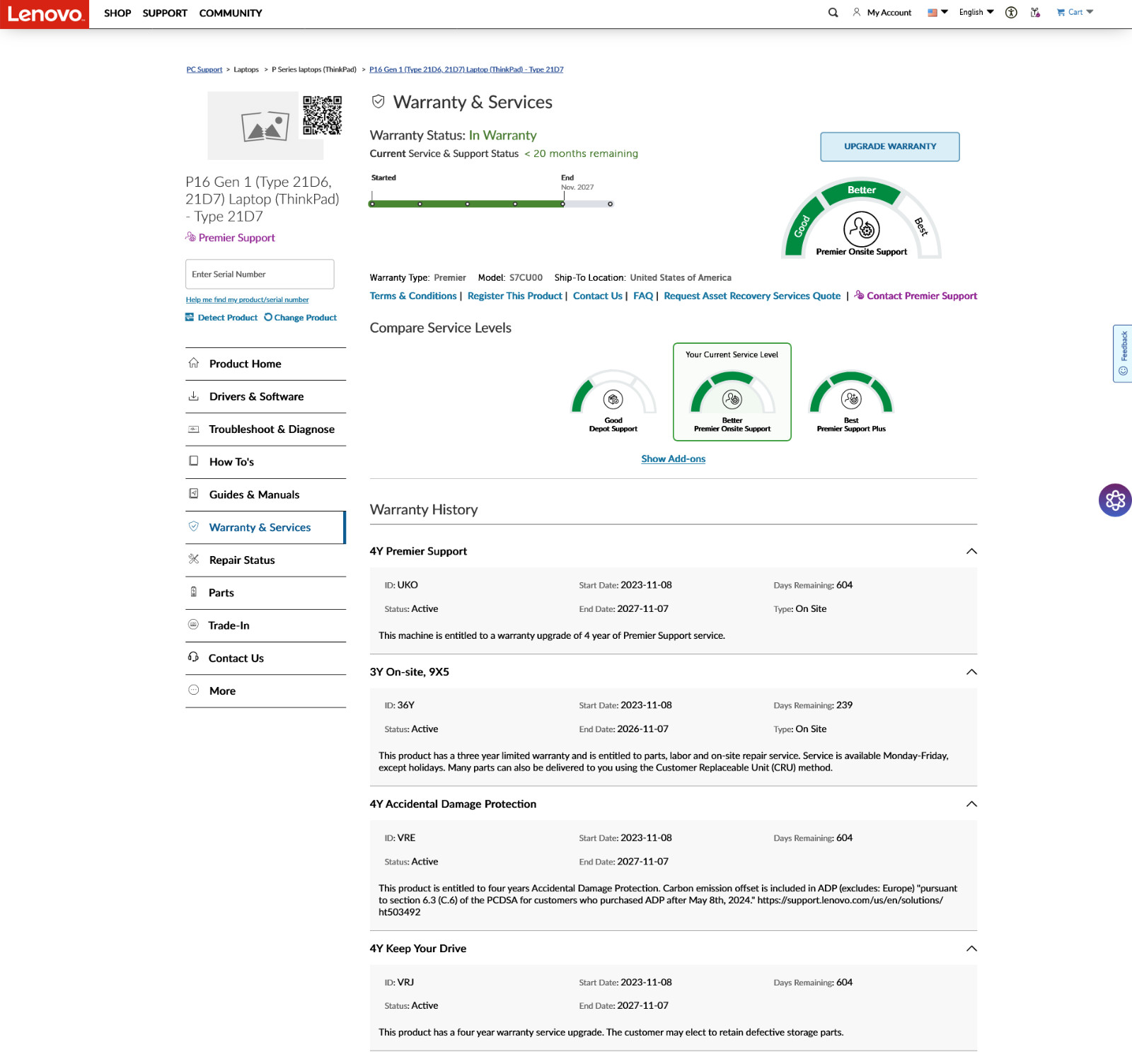Click the Product Home house icon

[194, 363]
